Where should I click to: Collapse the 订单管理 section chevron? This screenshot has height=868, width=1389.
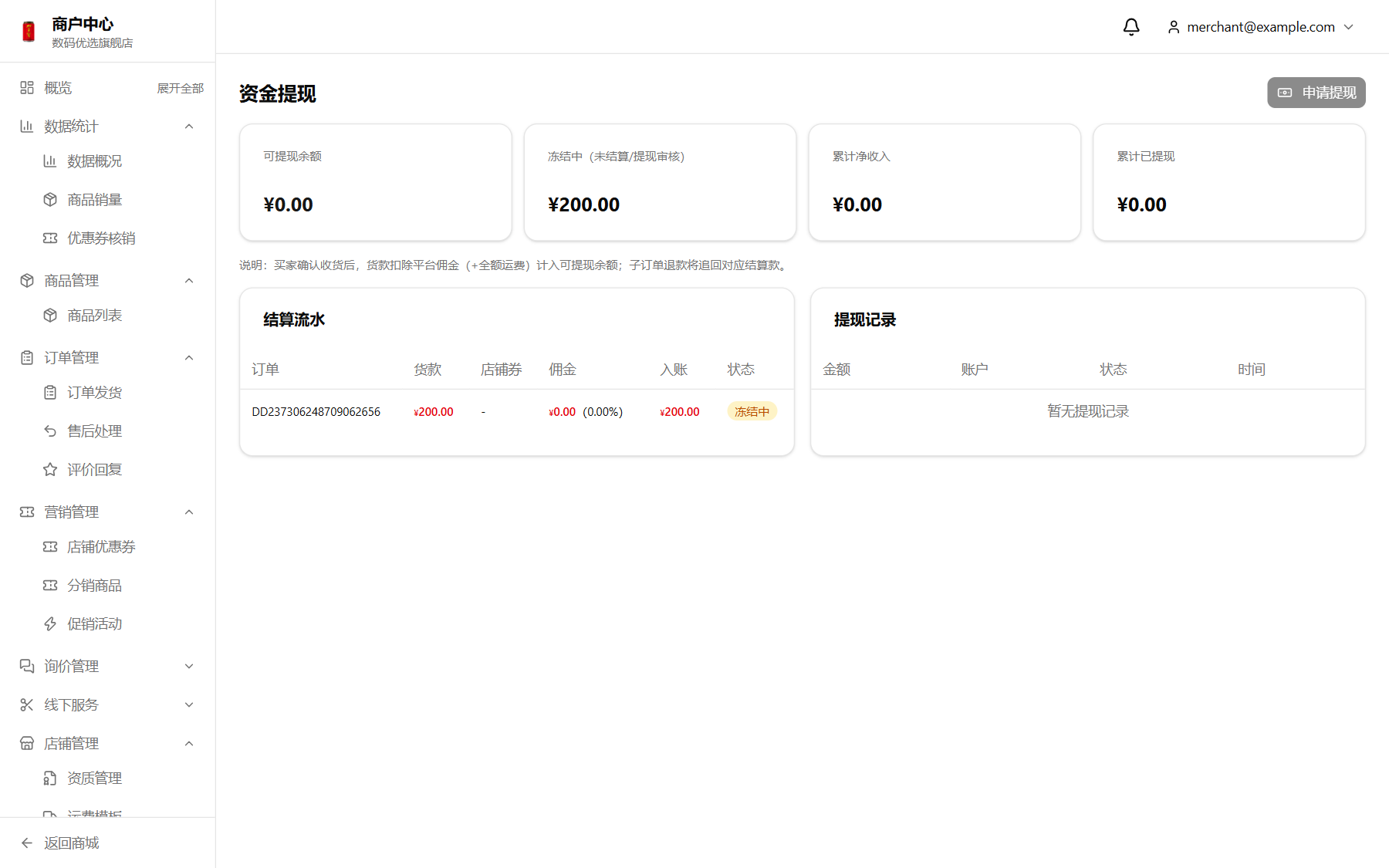[x=189, y=358]
